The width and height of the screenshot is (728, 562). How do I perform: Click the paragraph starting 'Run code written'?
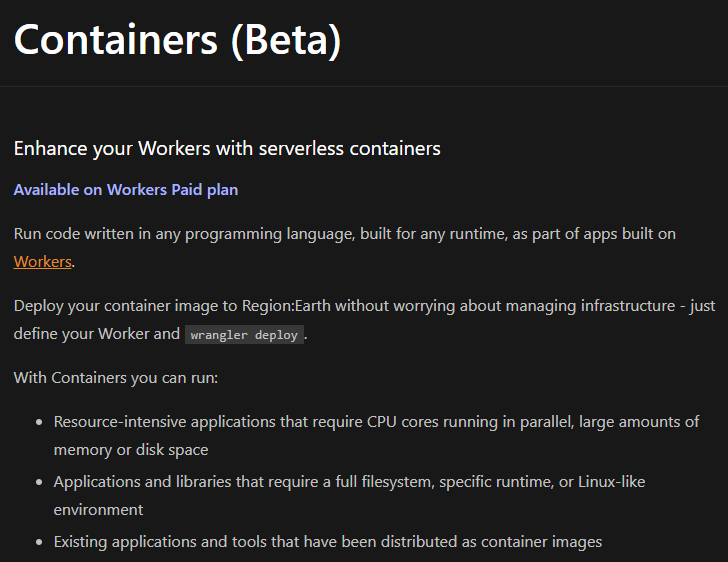pyautogui.click(x=344, y=248)
